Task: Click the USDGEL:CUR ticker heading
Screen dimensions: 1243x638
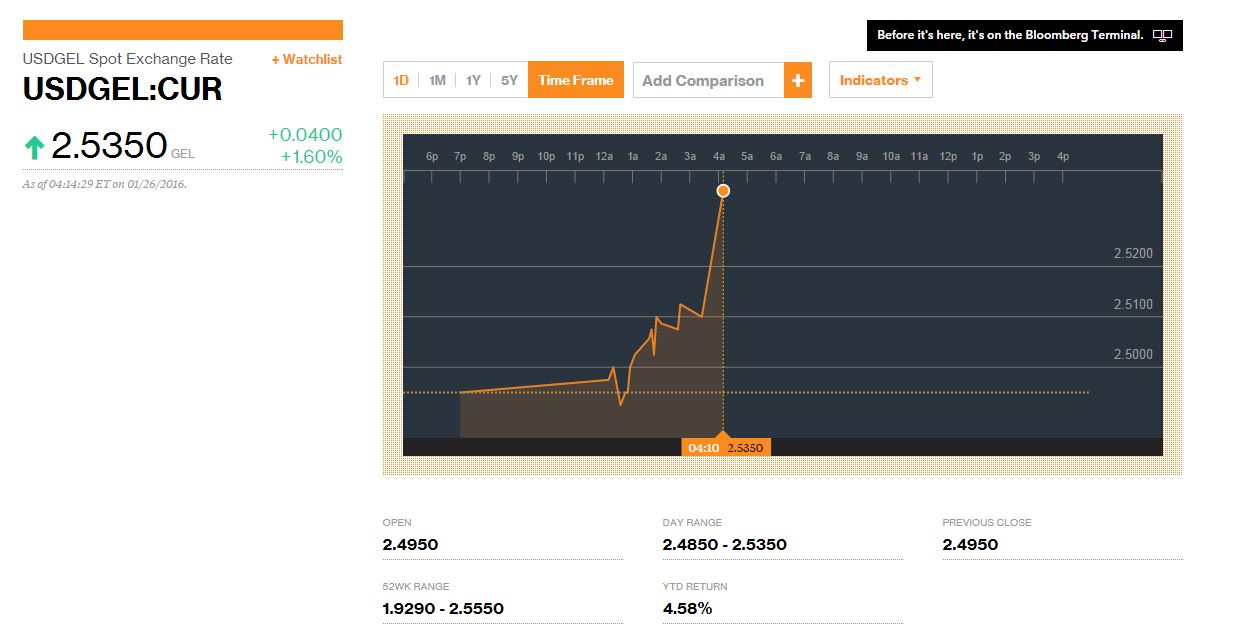Action: (122, 90)
